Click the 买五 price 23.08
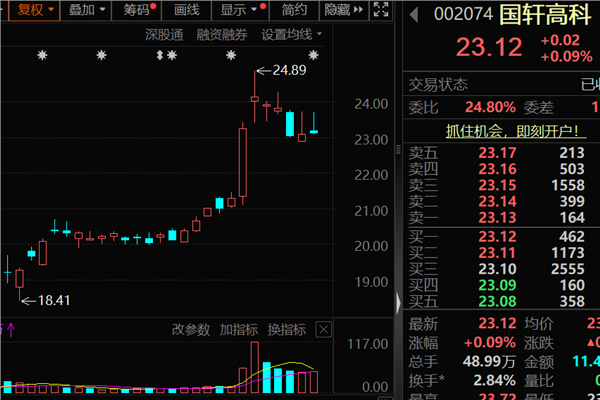The height and width of the screenshot is (400, 600). 497,302
